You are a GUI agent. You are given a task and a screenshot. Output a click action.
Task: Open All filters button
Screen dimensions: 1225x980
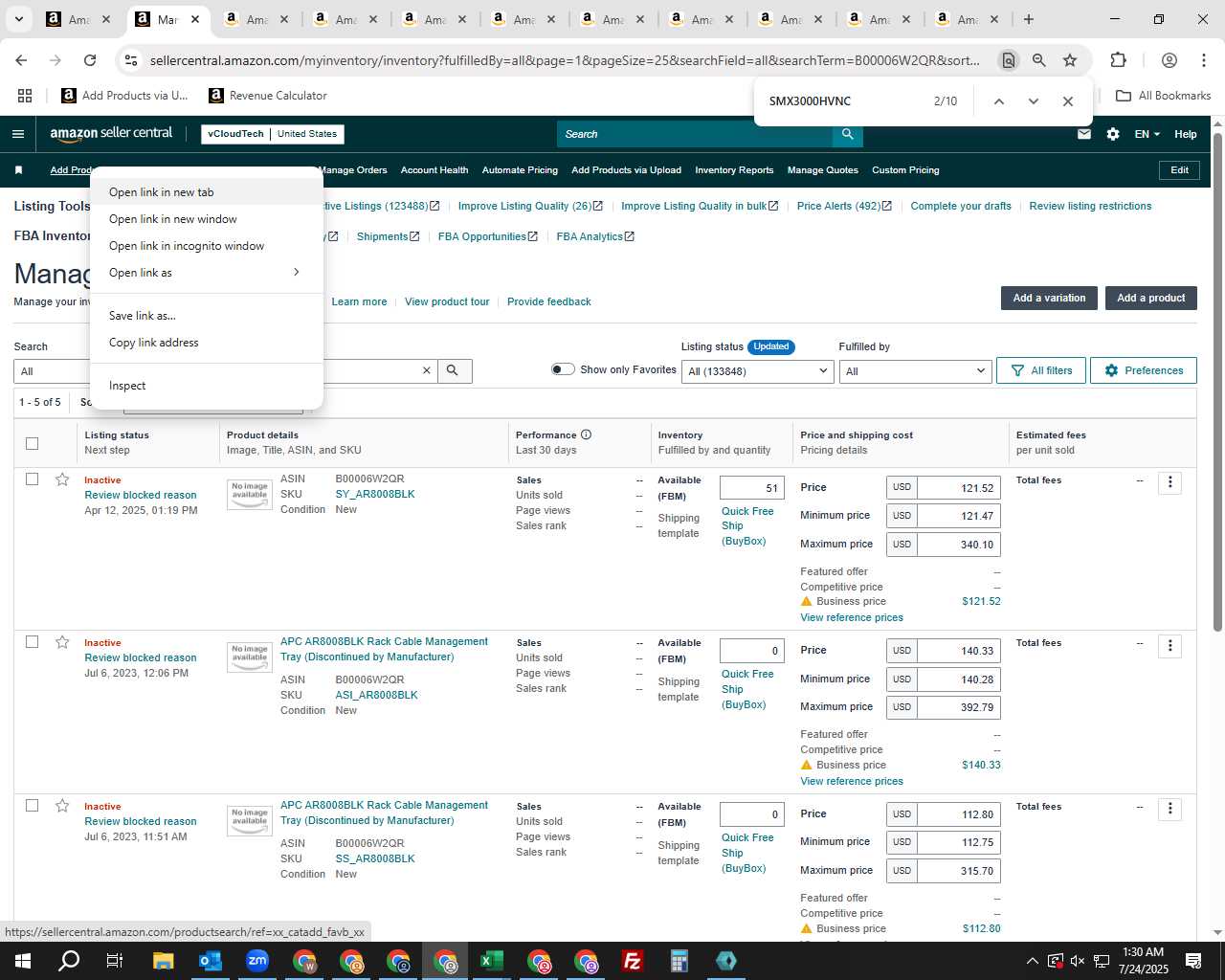tap(1041, 370)
